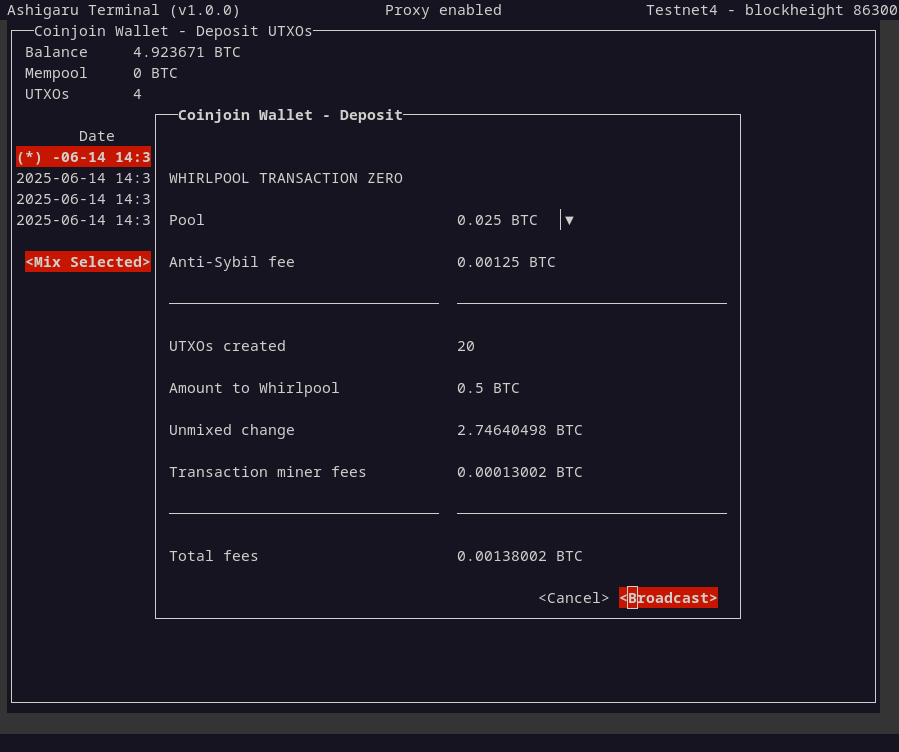Click the Anti-Sybil fee label
899x752 pixels.
232,262
